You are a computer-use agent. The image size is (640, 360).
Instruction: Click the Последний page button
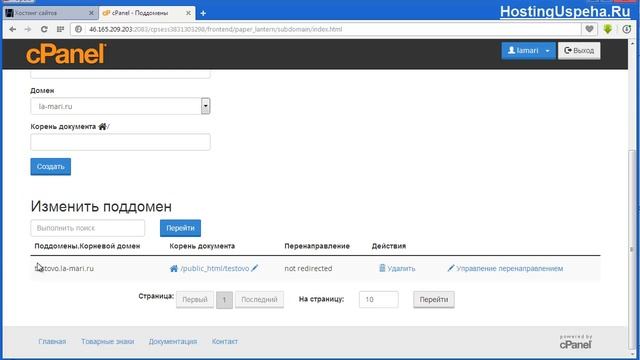(x=259, y=300)
